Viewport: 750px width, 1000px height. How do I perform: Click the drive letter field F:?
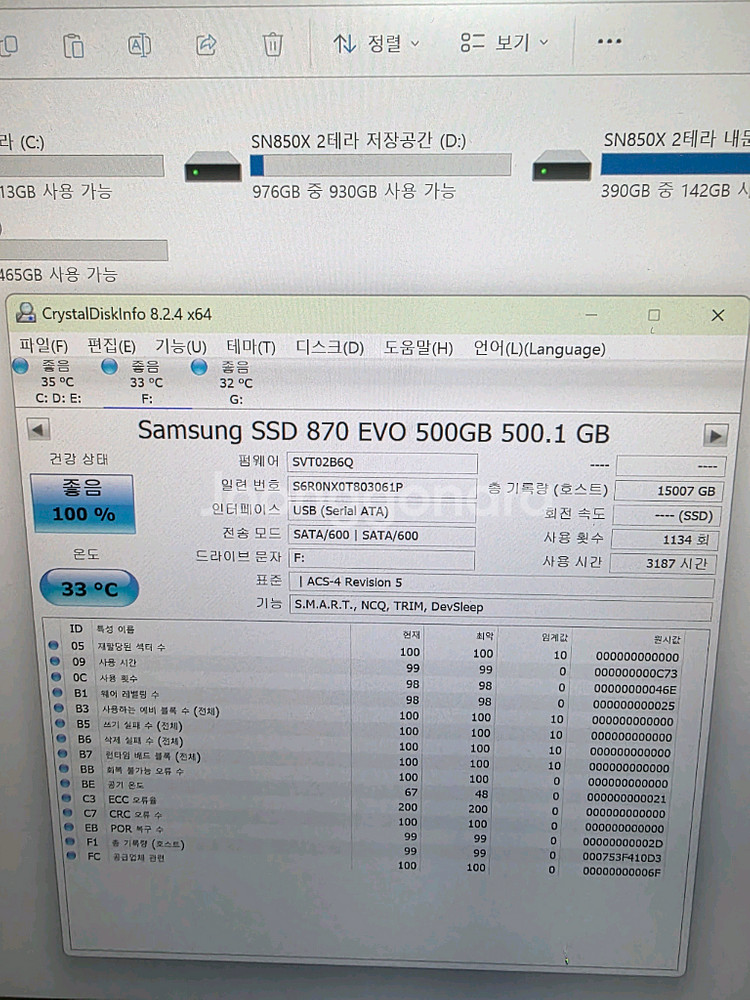pos(381,559)
